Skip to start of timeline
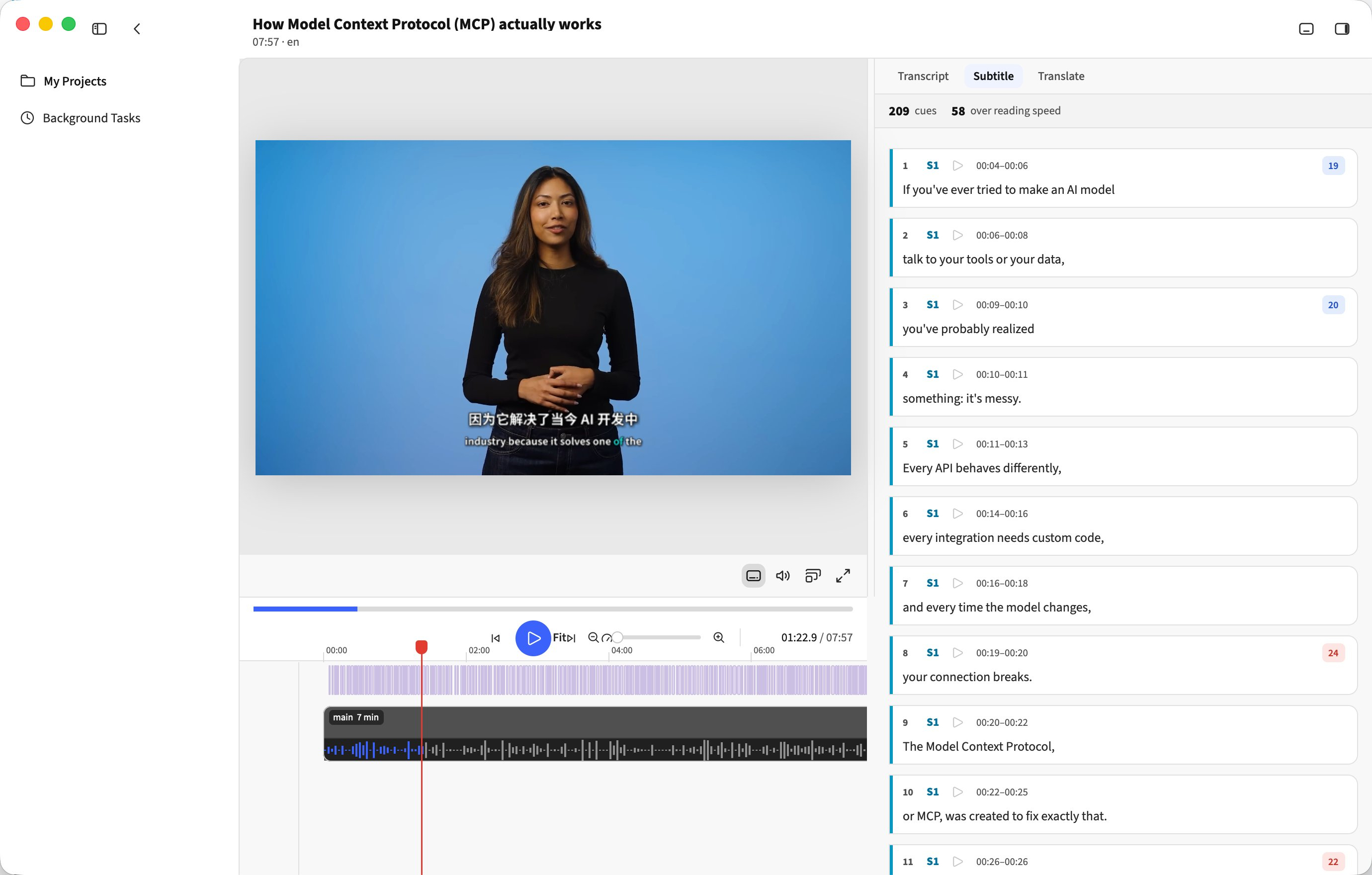 point(496,638)
